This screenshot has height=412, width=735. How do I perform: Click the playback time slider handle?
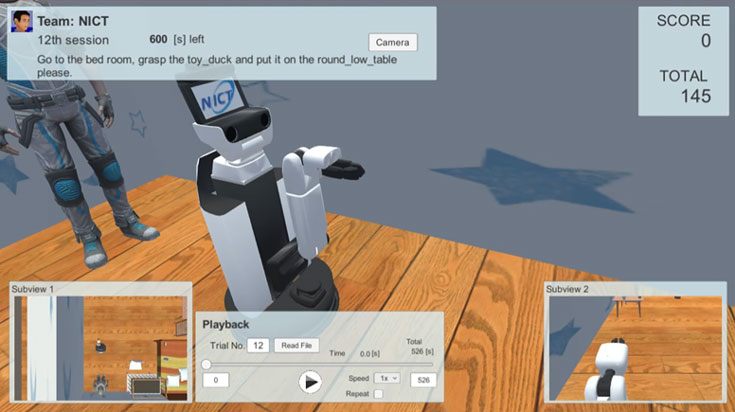[x=206, y=364]
